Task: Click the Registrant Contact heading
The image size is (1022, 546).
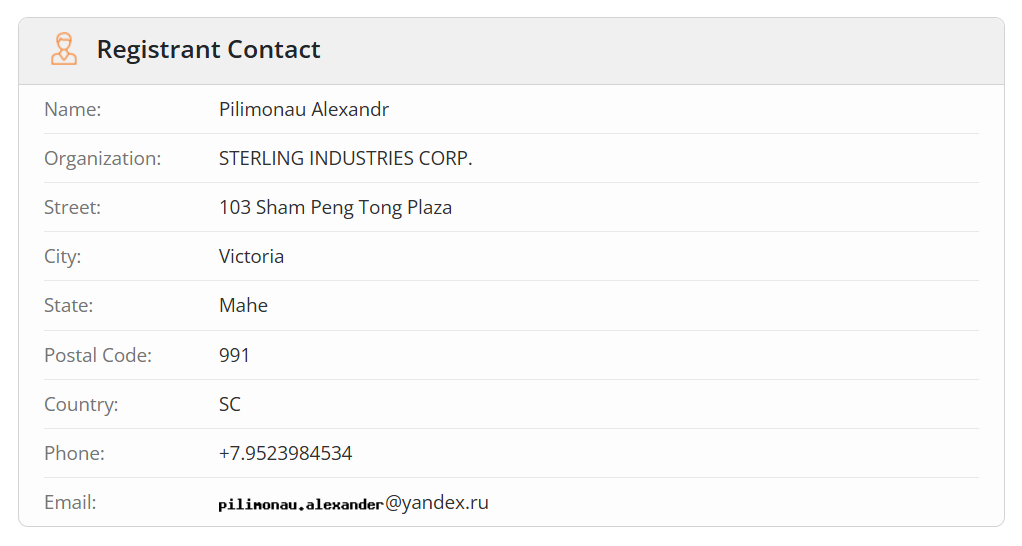Action: [208, 49]
